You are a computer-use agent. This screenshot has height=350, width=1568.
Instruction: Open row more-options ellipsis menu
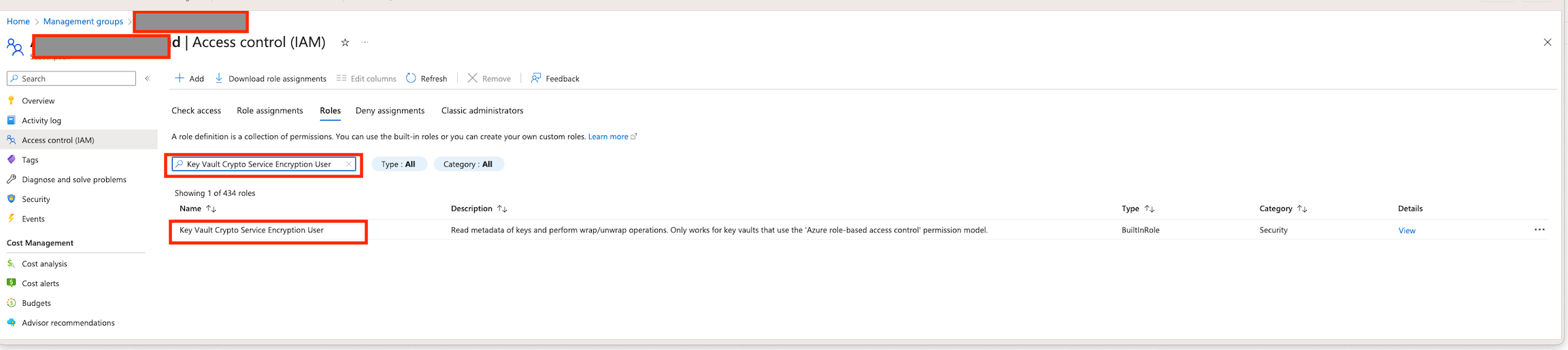pyautogui.click(x=1539, y=230)
